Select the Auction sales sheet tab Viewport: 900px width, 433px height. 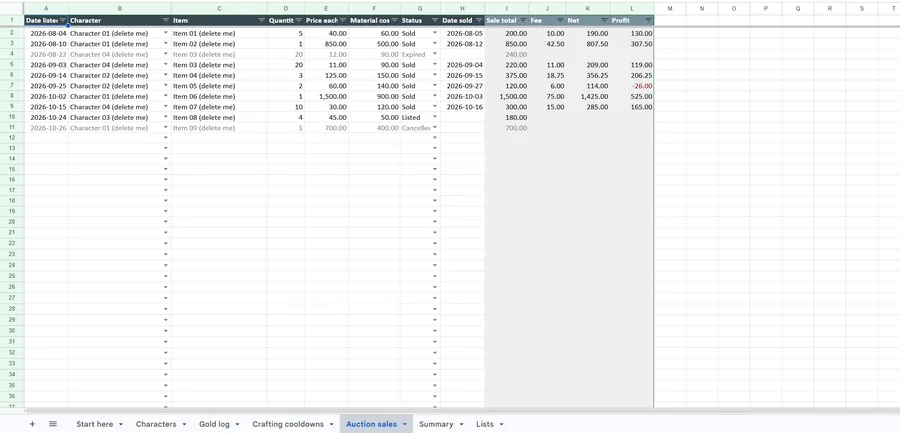click(371, 424)
